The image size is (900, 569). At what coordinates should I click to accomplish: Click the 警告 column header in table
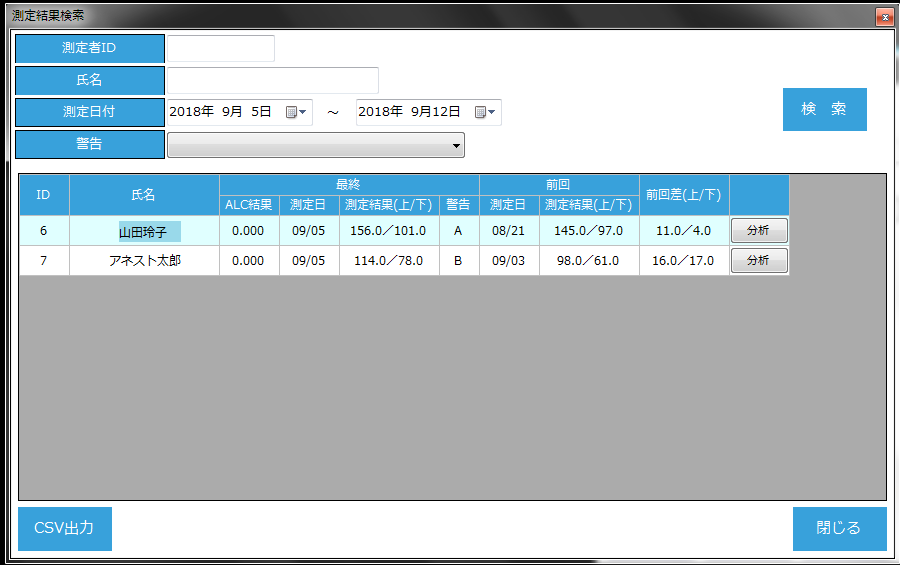[459, 205]
